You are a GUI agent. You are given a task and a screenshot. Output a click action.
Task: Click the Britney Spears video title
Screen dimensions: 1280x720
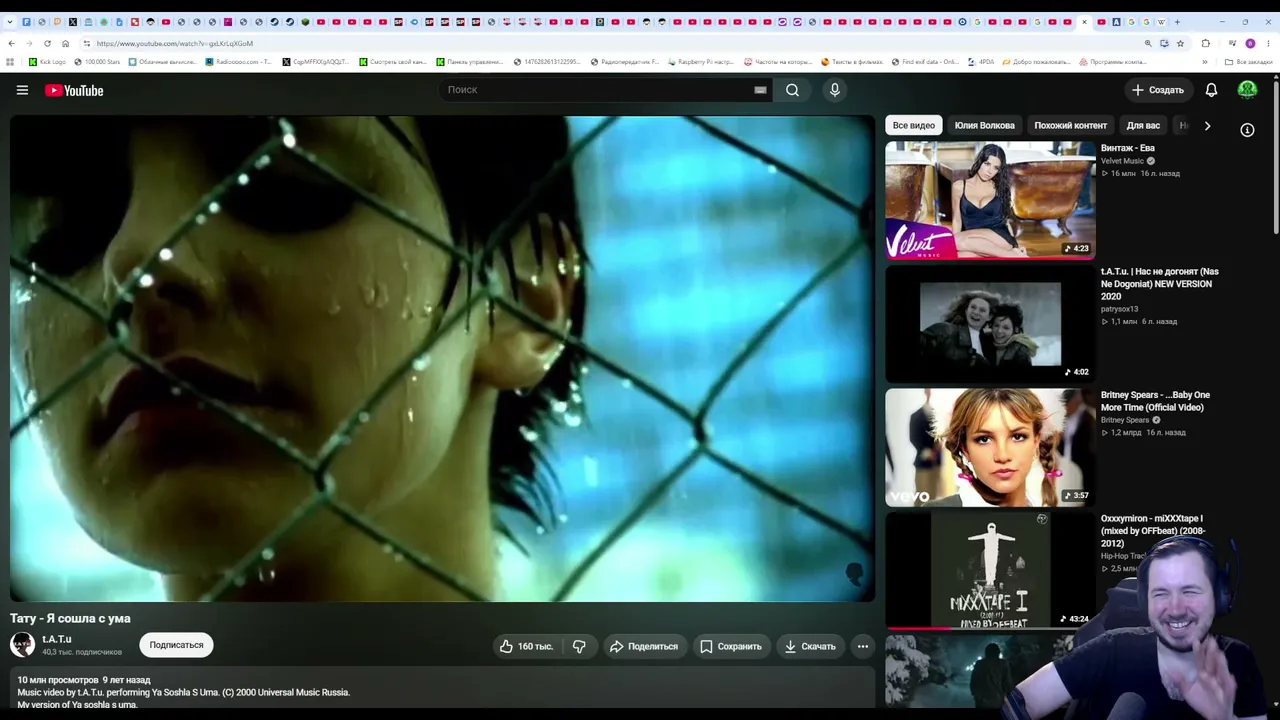point(1155,401)
